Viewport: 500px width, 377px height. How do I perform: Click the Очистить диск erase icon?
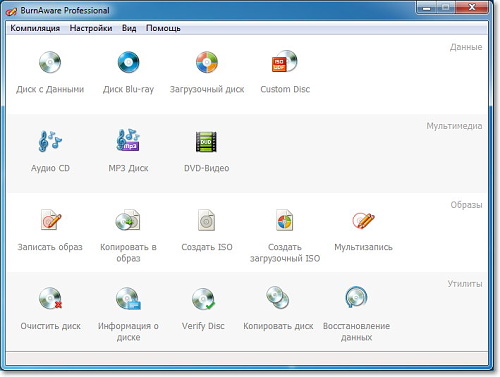pos(50,299)
